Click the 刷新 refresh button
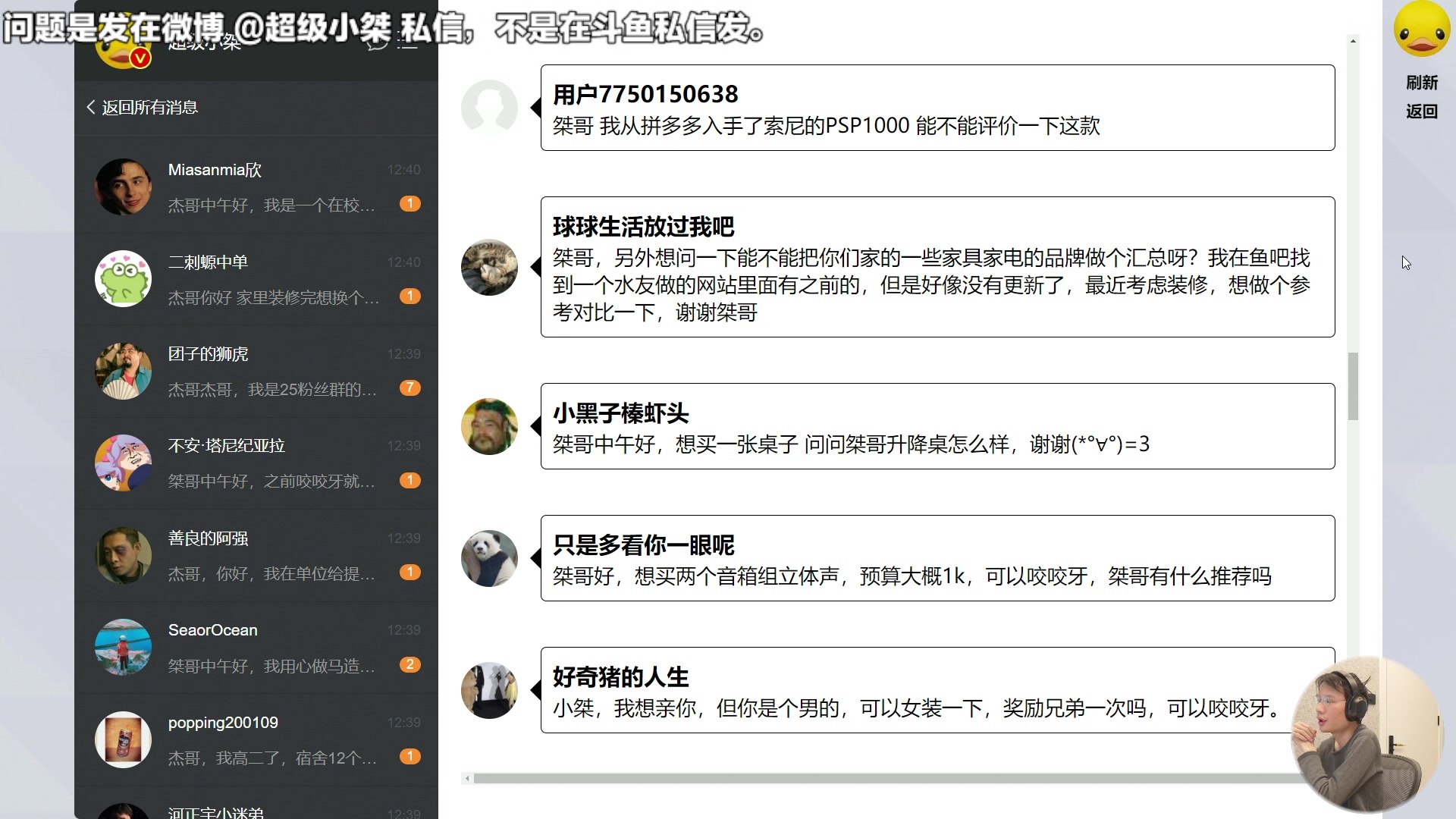 [x=1421, y=82]
